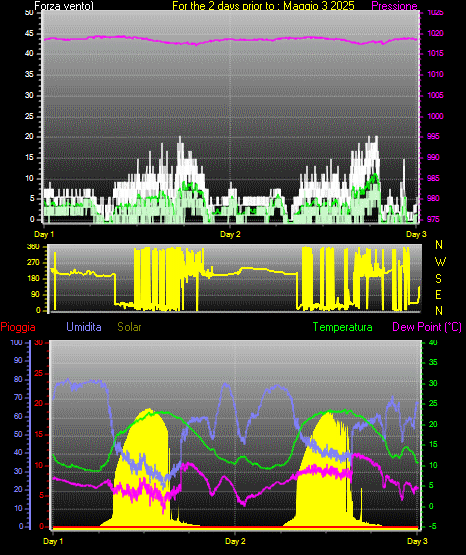
Task: Click the 975 pressure axis value
Action: click(433, 219)
